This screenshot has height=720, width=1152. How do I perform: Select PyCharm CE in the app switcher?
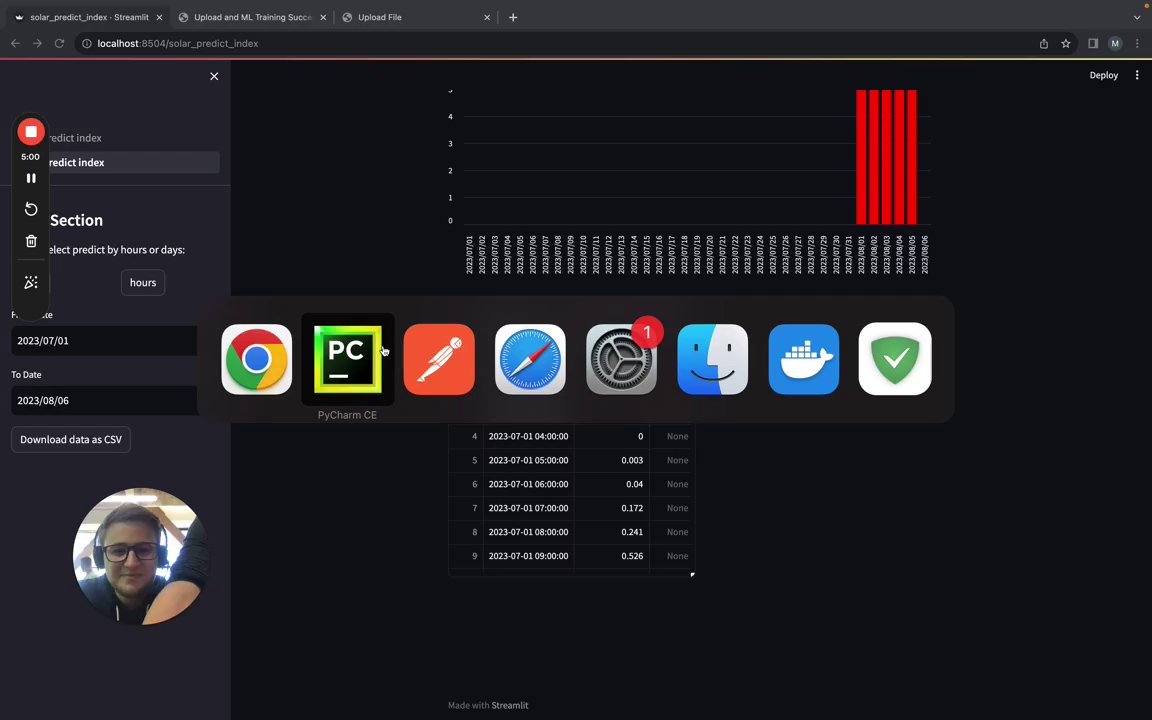tap(348, 359)
